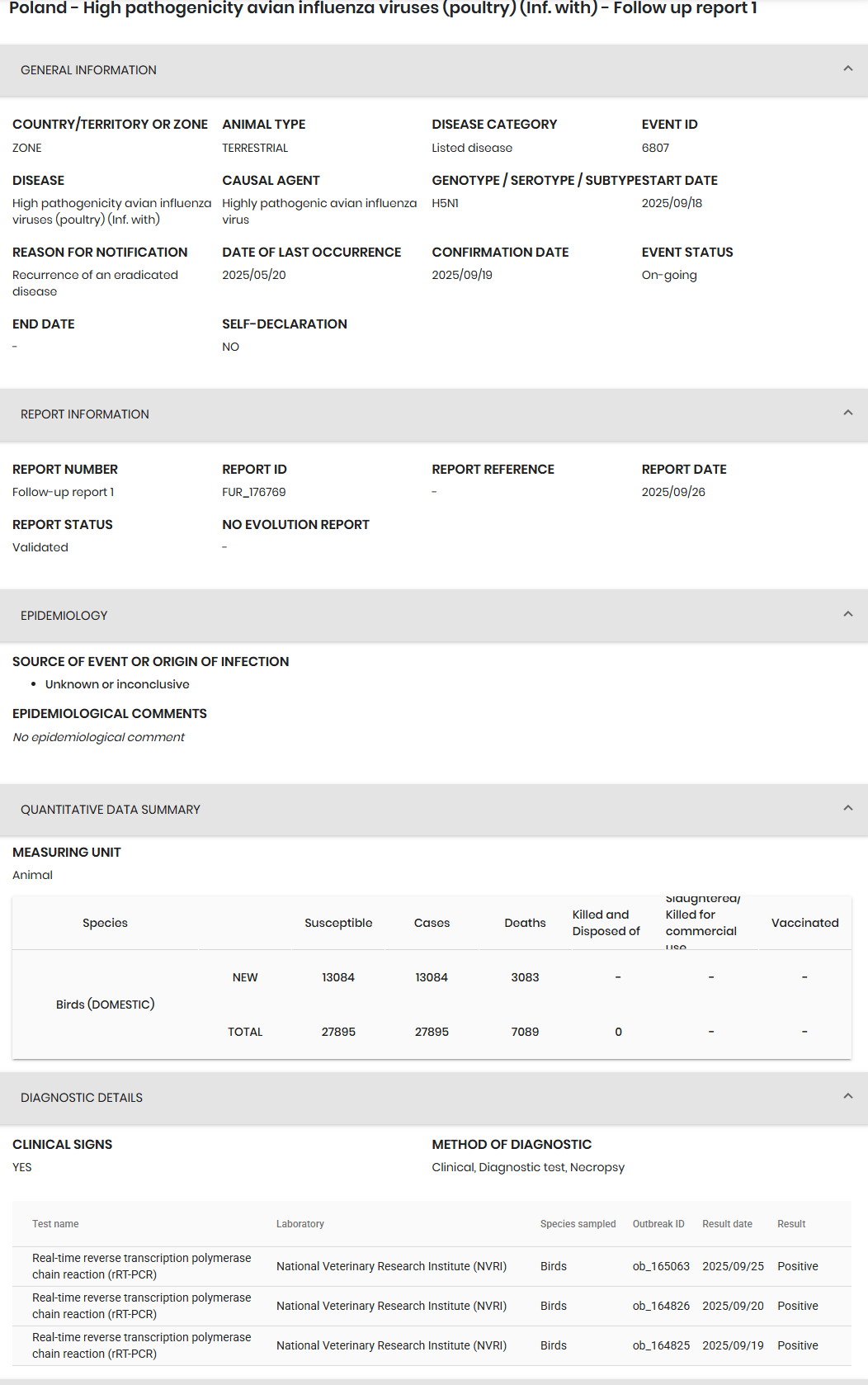The height and width of the screenshot is (1385, 868).
Task: Select outbreak ID ob_164826
Action: point(661,1306)
